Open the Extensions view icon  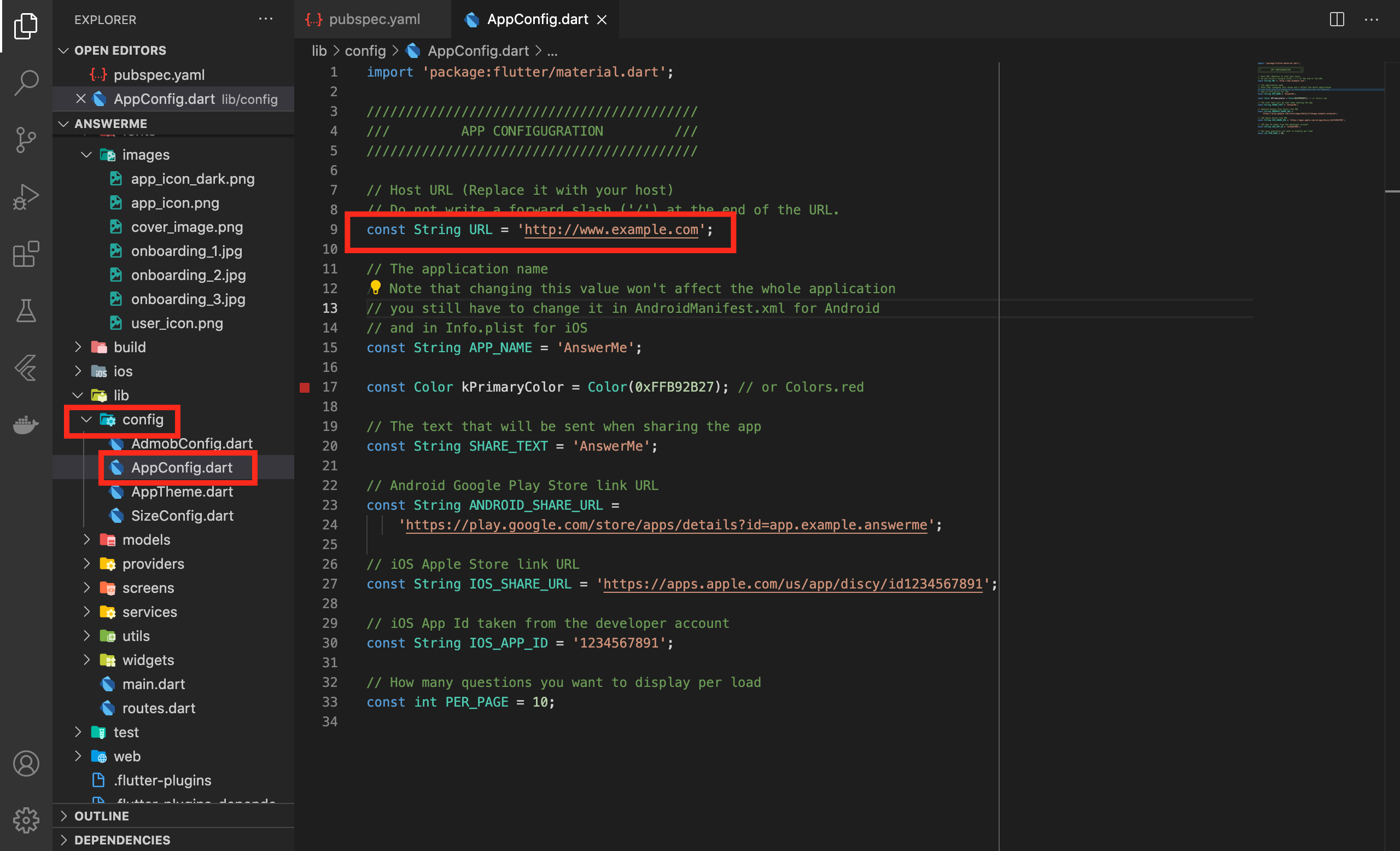[x=26, y=253]
